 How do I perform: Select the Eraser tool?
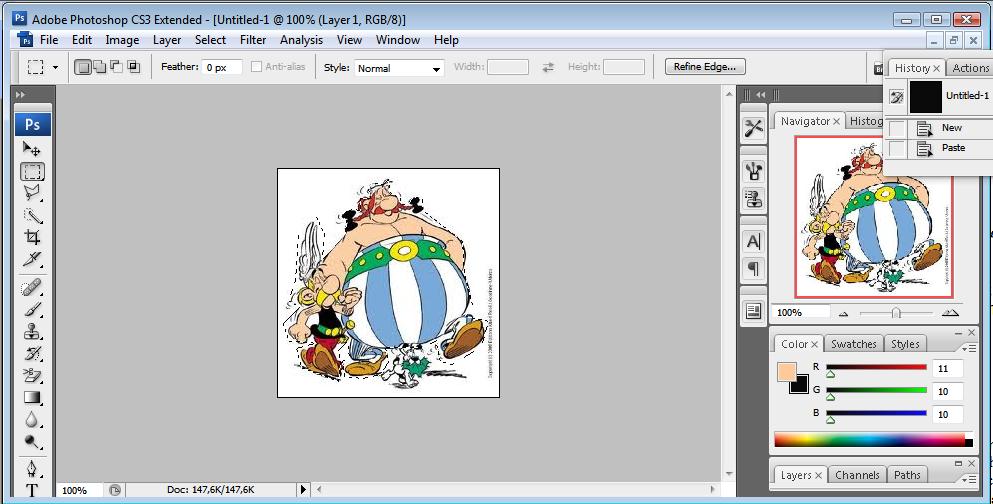(32, 375)
